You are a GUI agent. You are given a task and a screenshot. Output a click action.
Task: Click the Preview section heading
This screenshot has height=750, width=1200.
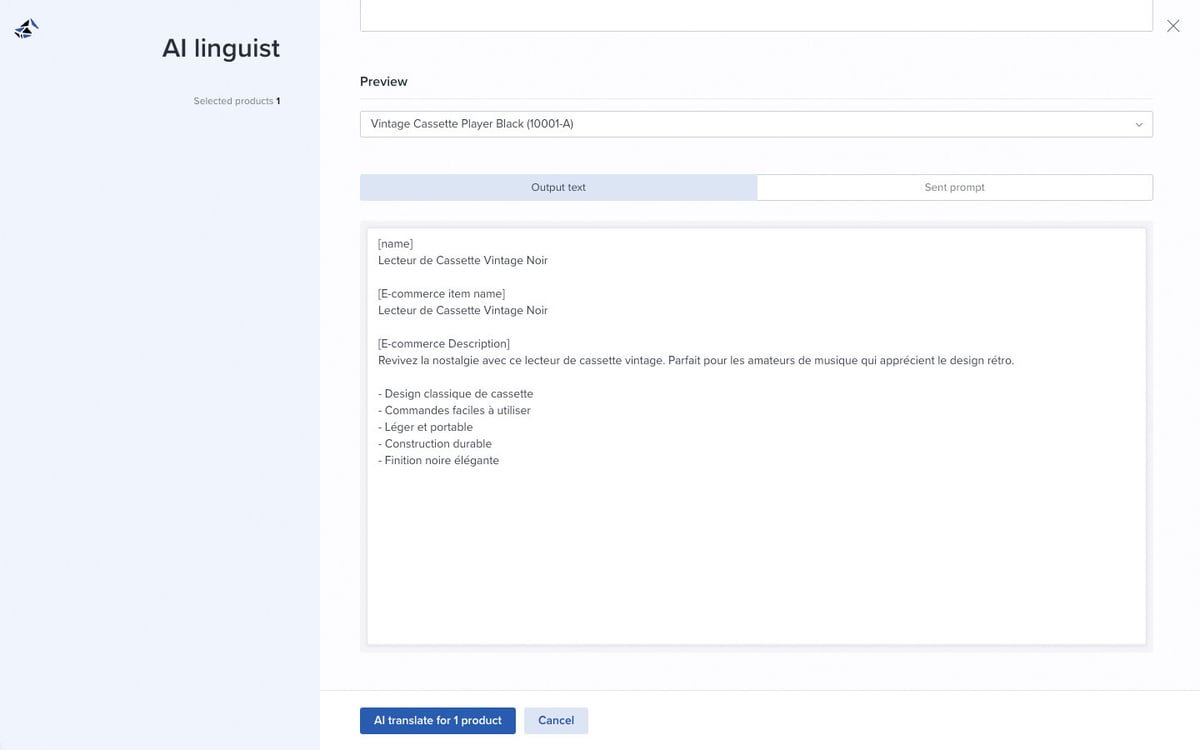click(x=384, y=81)
